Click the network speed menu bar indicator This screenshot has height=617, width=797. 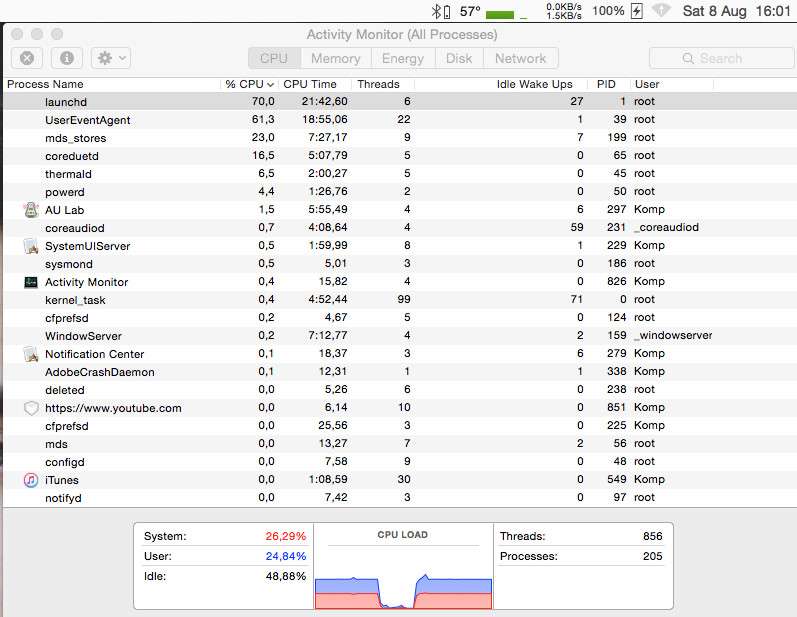click(564, 11)
